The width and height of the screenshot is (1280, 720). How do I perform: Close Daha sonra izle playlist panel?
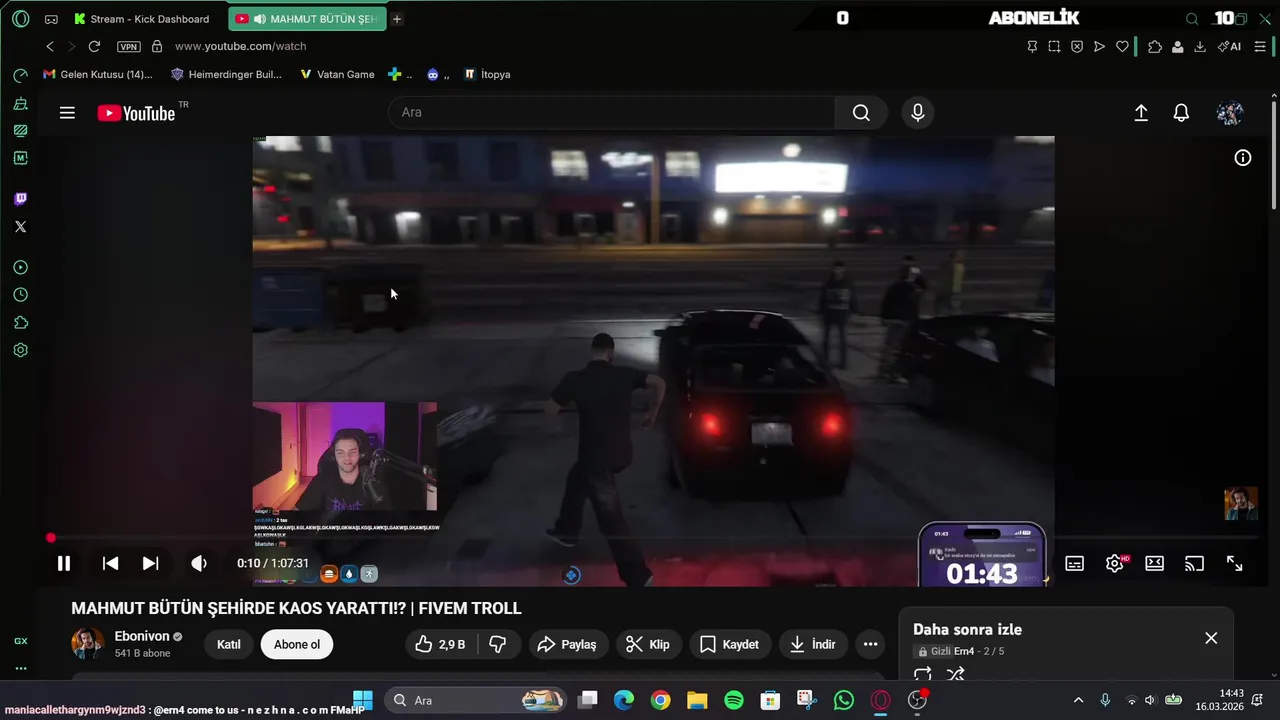pos(1211,638)
